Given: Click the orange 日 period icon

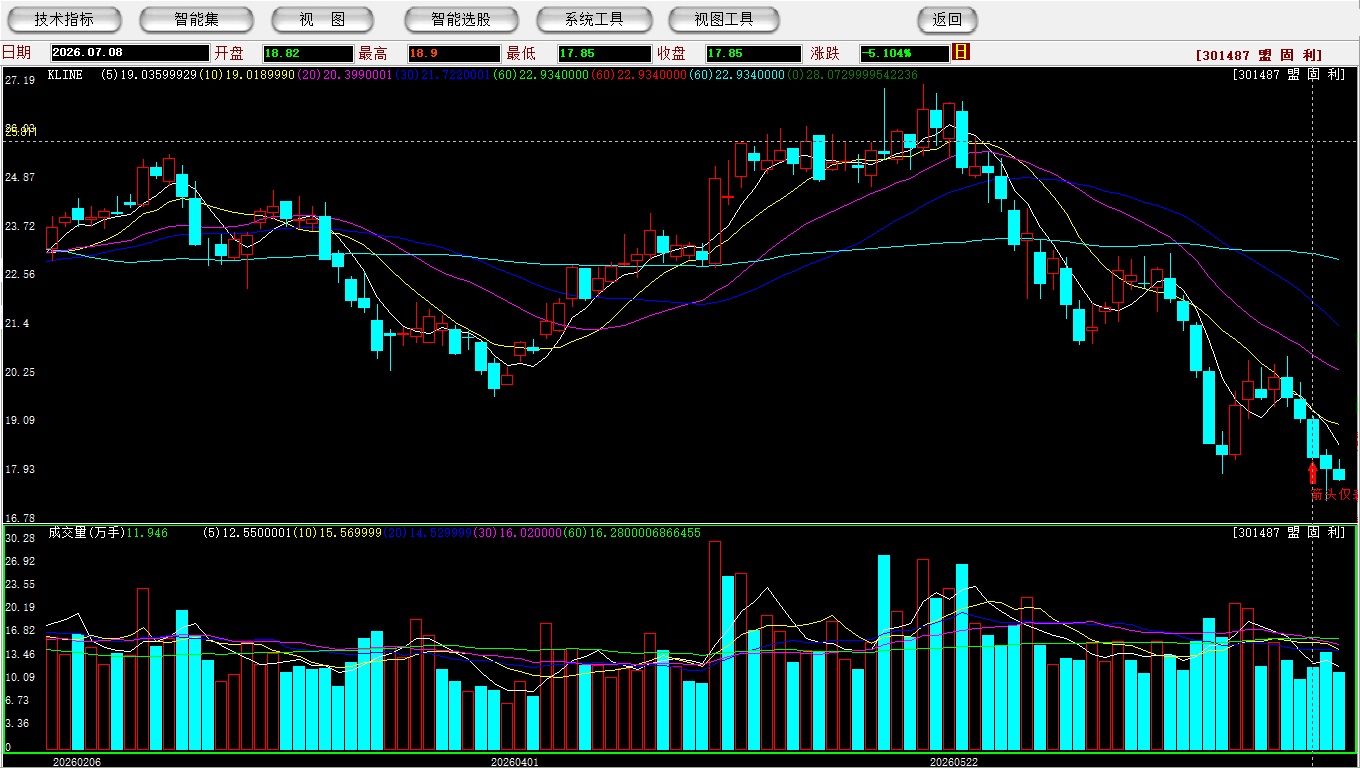Looking at the screenshot, I should (961, 52).
